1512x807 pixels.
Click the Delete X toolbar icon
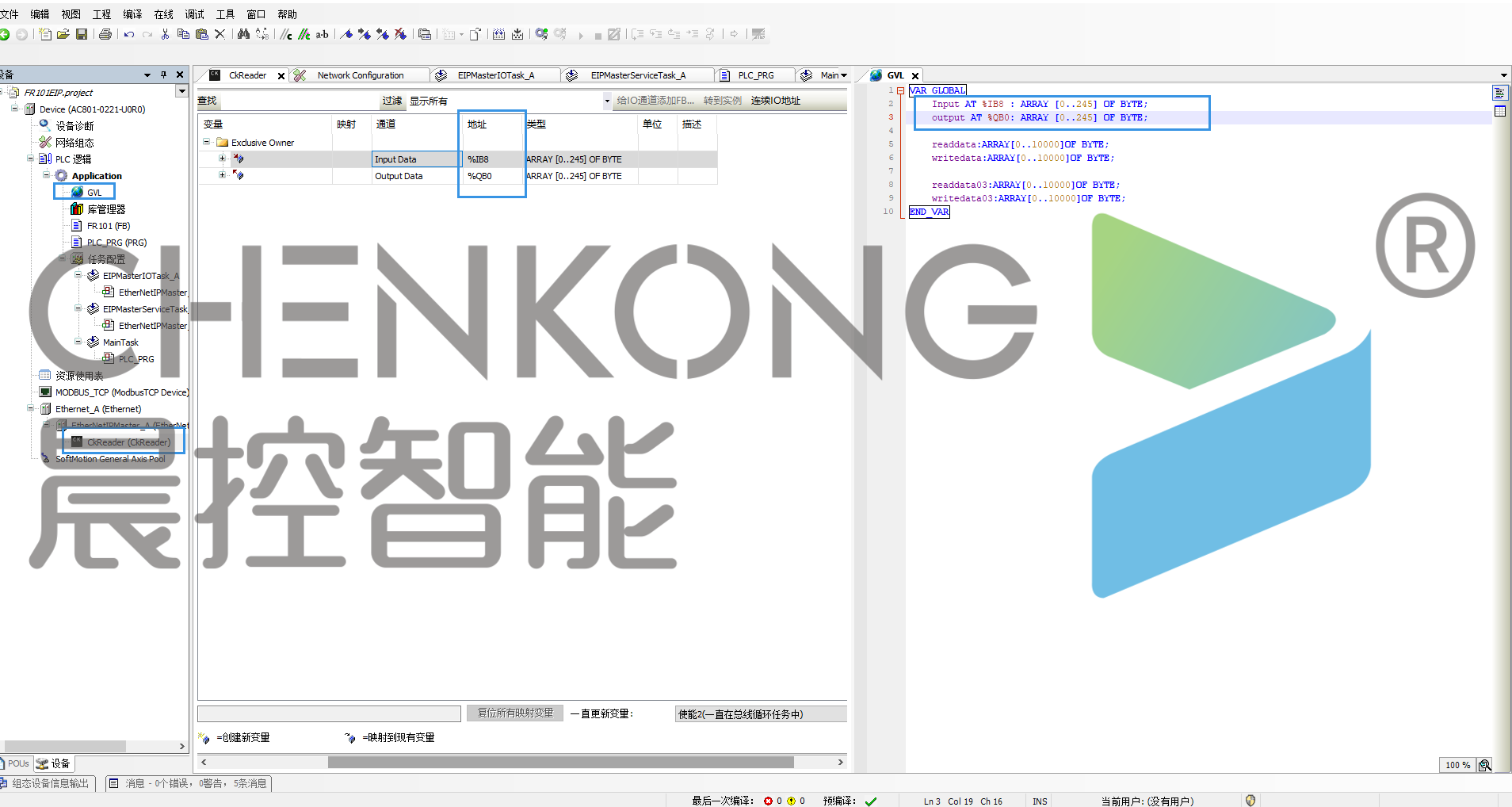[x=220, y=34]
